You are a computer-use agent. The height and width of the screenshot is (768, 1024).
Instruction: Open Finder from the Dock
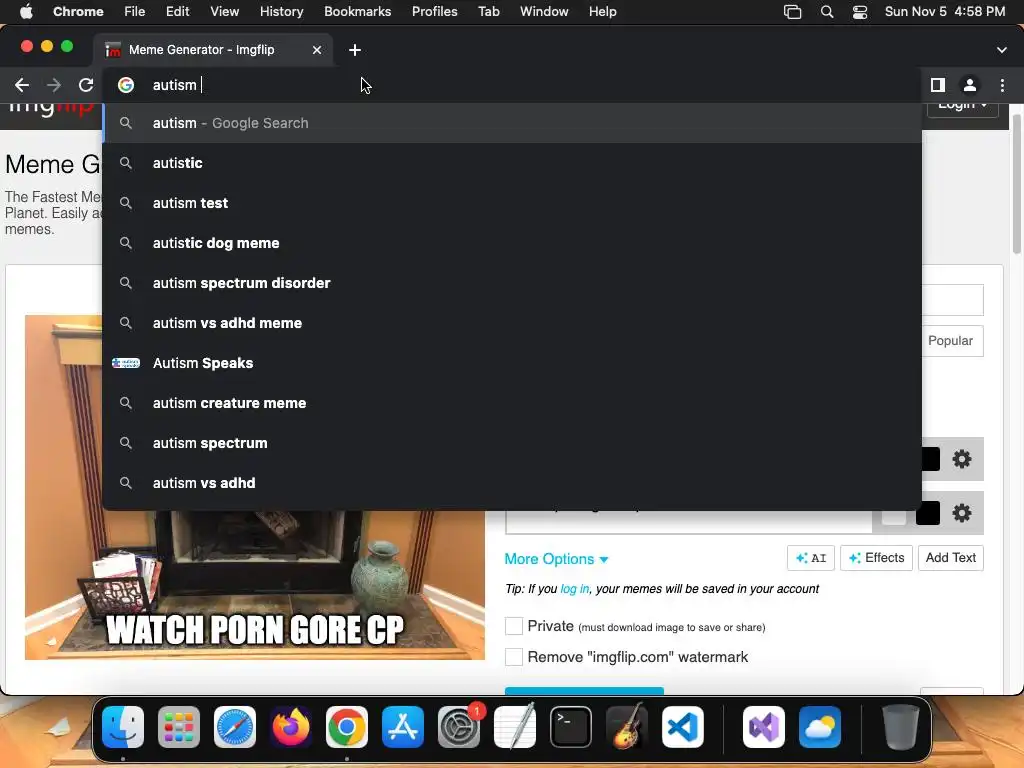pyautogui.click(x=123, y=727)
